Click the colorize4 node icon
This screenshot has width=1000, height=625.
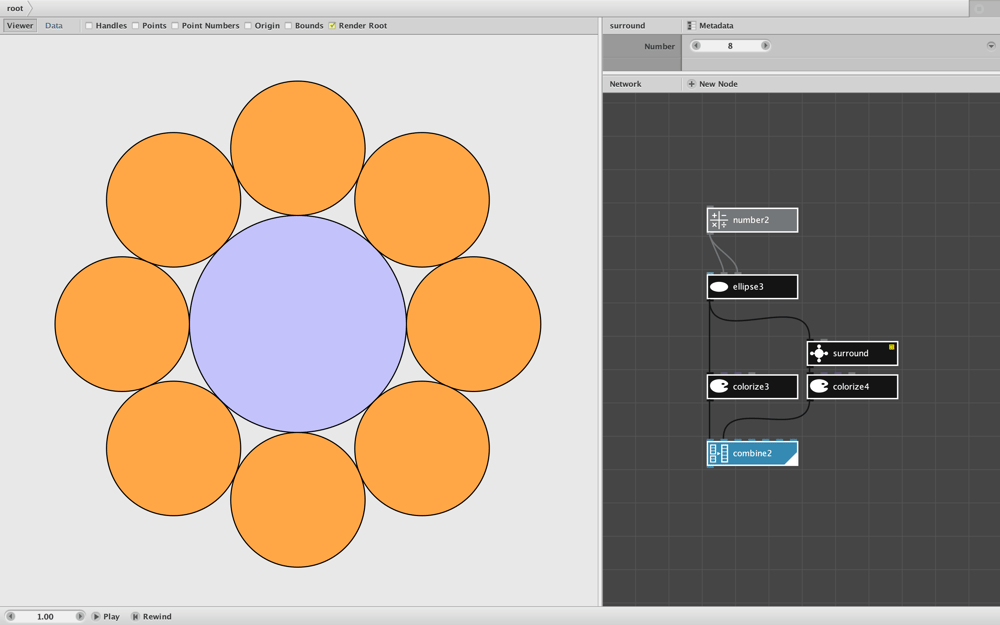coord(819,386)
